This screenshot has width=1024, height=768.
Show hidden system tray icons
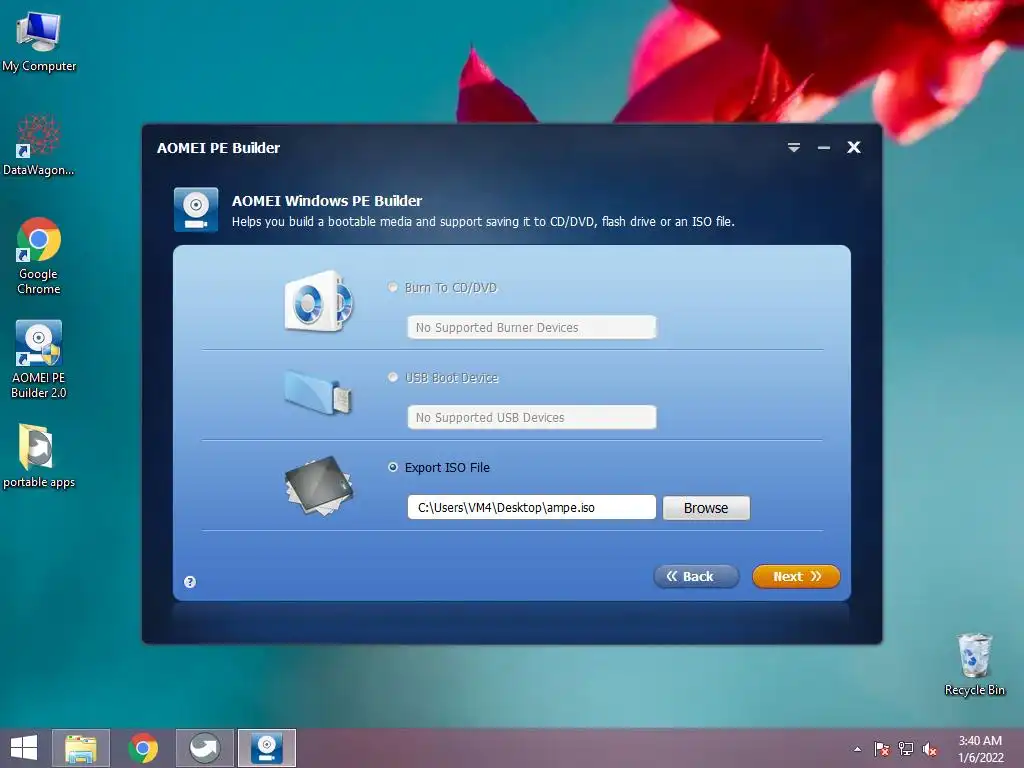coord(857,750)
